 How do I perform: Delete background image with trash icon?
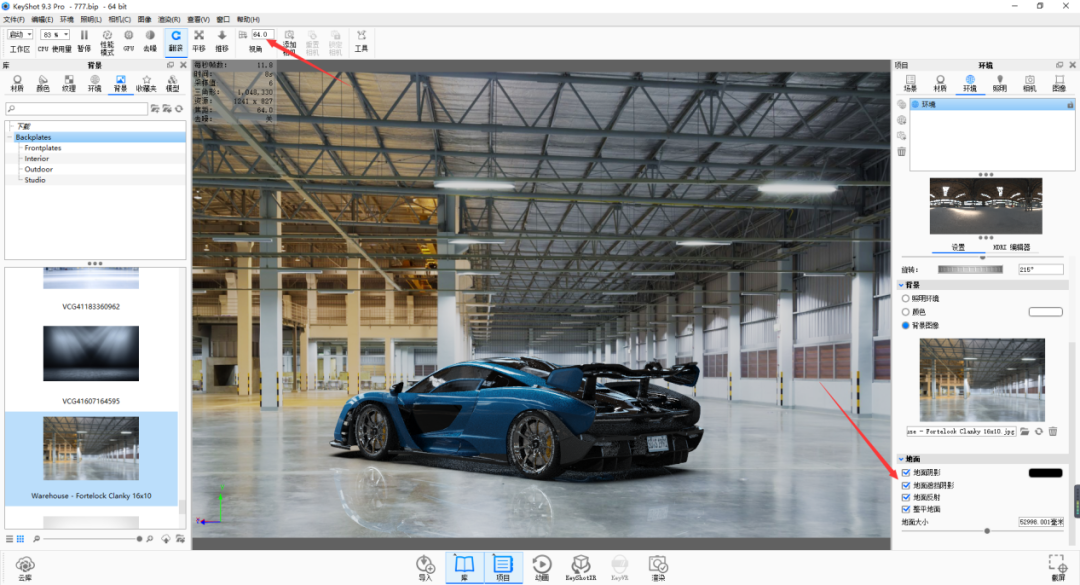pos(1052,431)
